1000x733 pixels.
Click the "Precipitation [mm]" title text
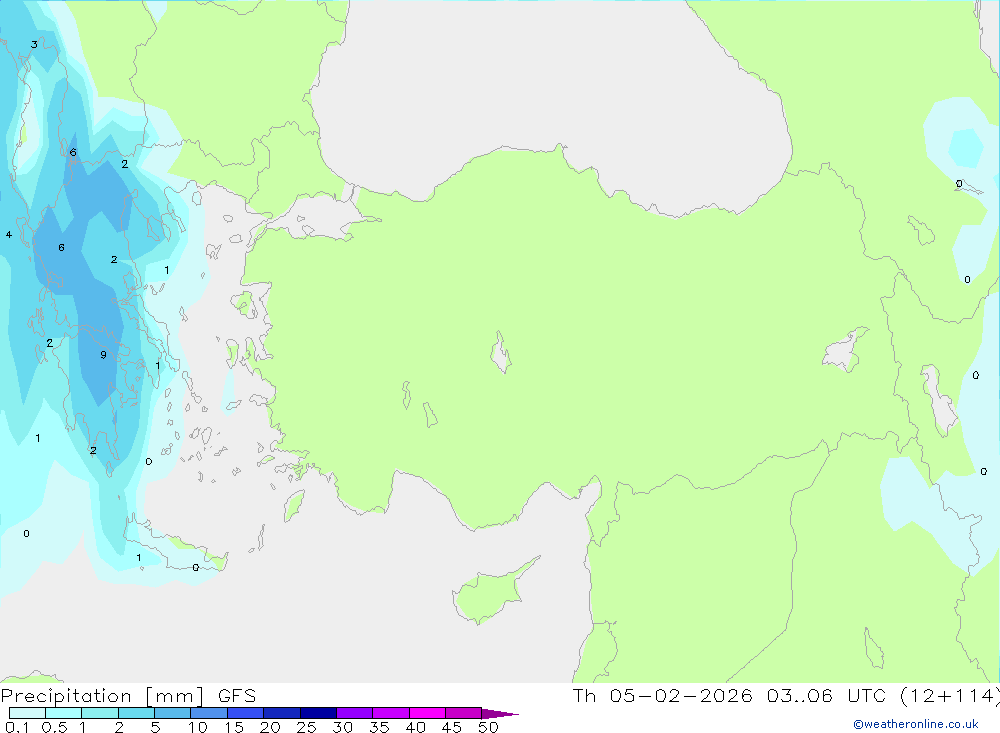(x=103, y=696)
